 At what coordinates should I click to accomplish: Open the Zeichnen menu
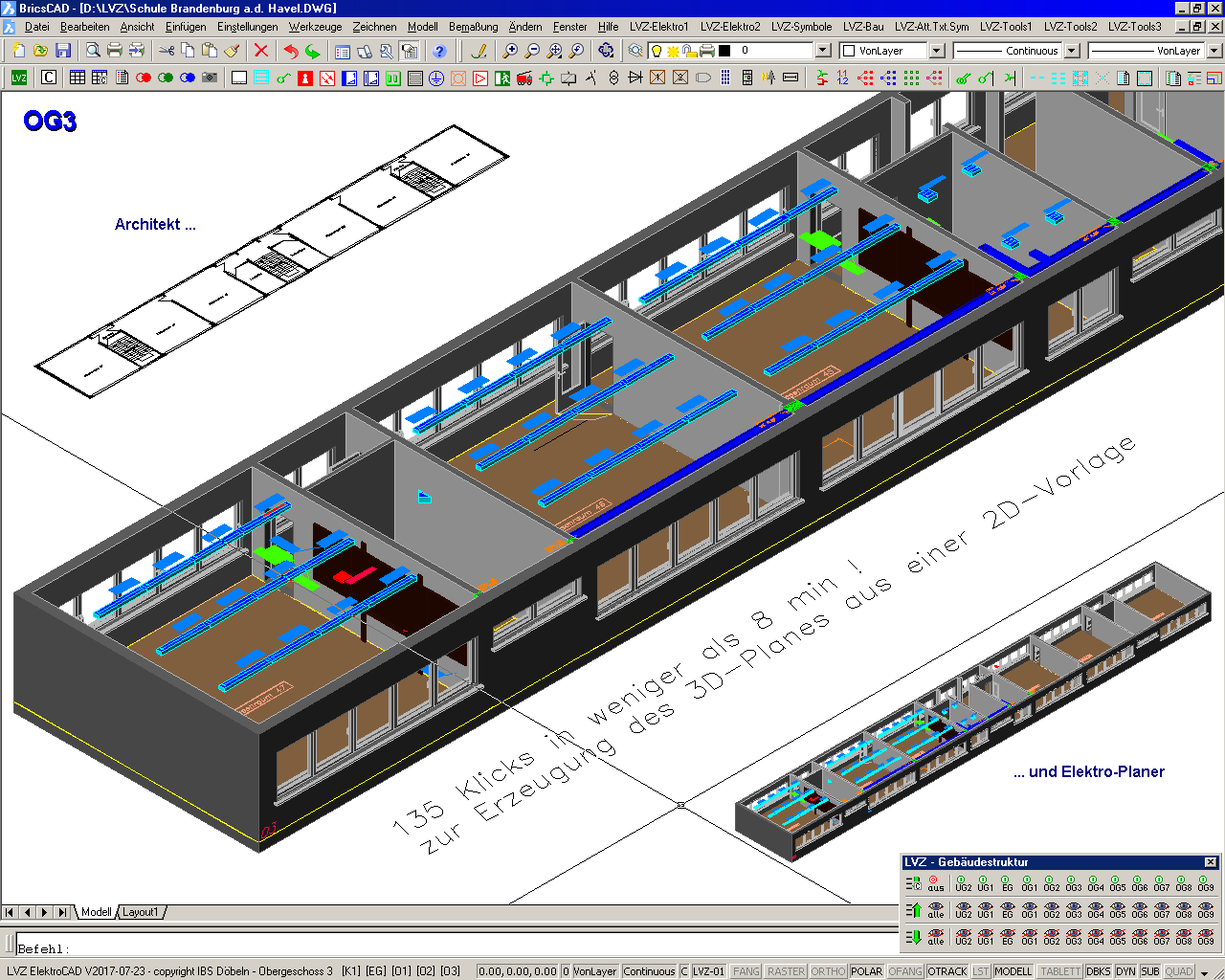(x=374, y=27)
